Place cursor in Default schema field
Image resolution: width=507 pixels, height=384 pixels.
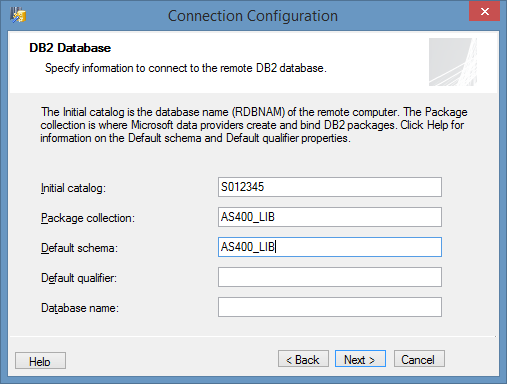pyautogui.click(x=330, y=247)
